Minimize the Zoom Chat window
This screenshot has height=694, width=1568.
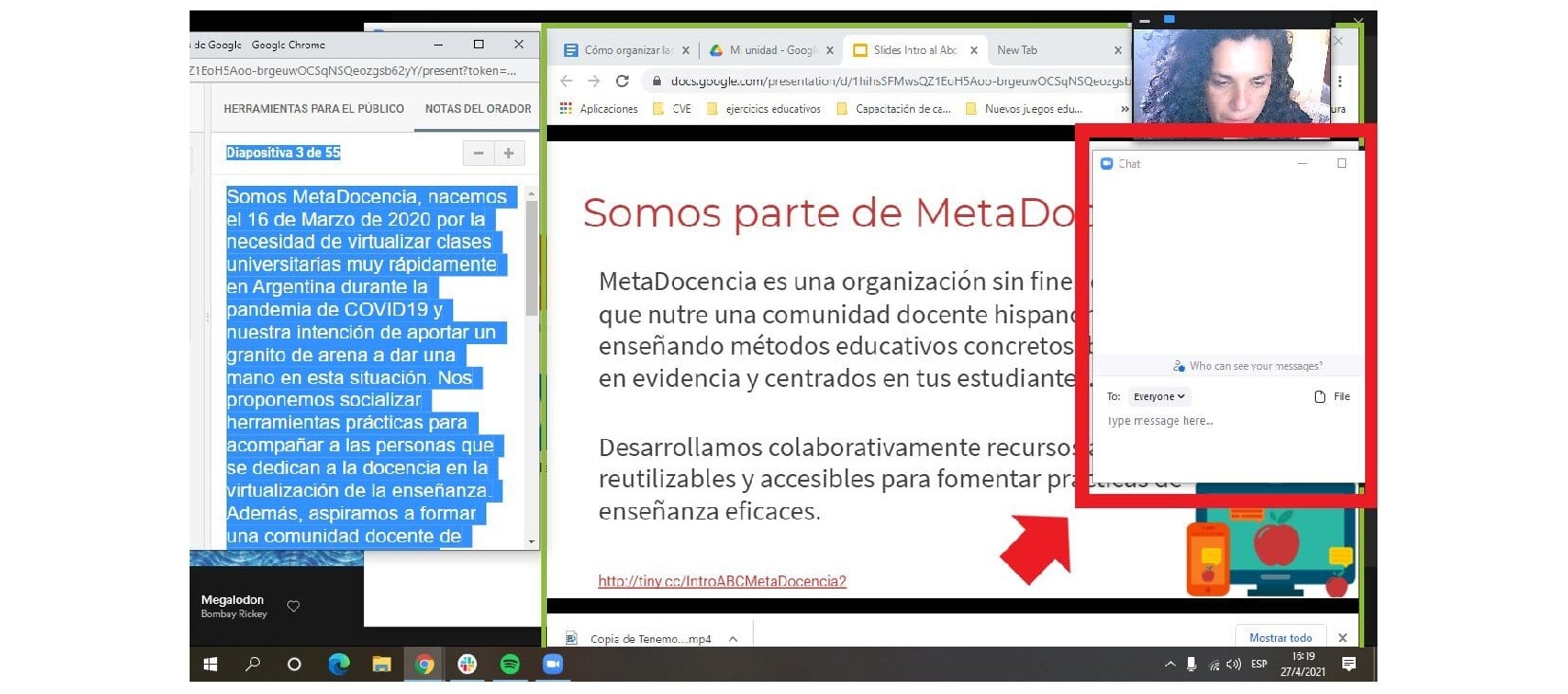click(1302, 164)
